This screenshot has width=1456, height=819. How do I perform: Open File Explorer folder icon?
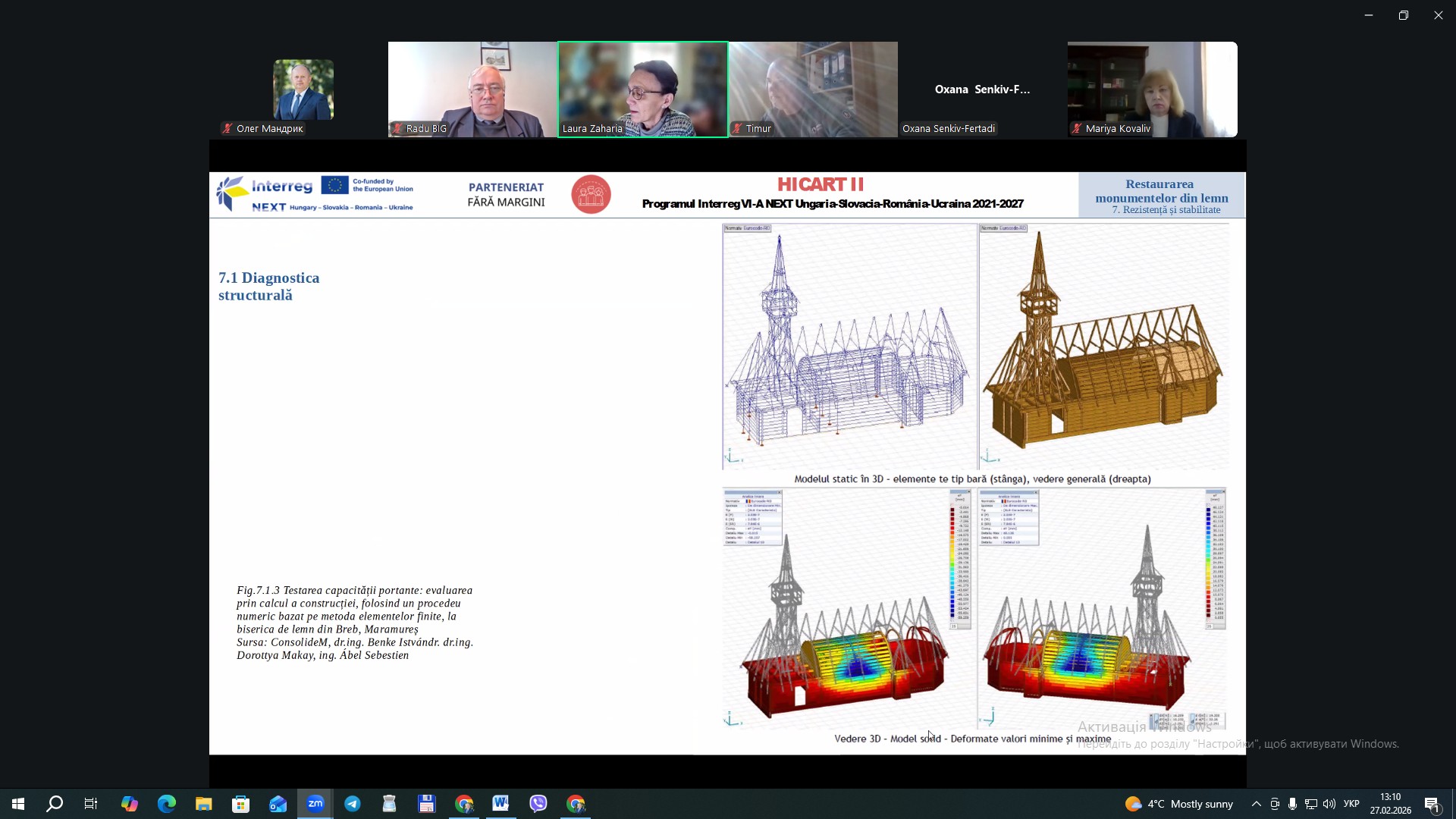[x=204, y=804]
